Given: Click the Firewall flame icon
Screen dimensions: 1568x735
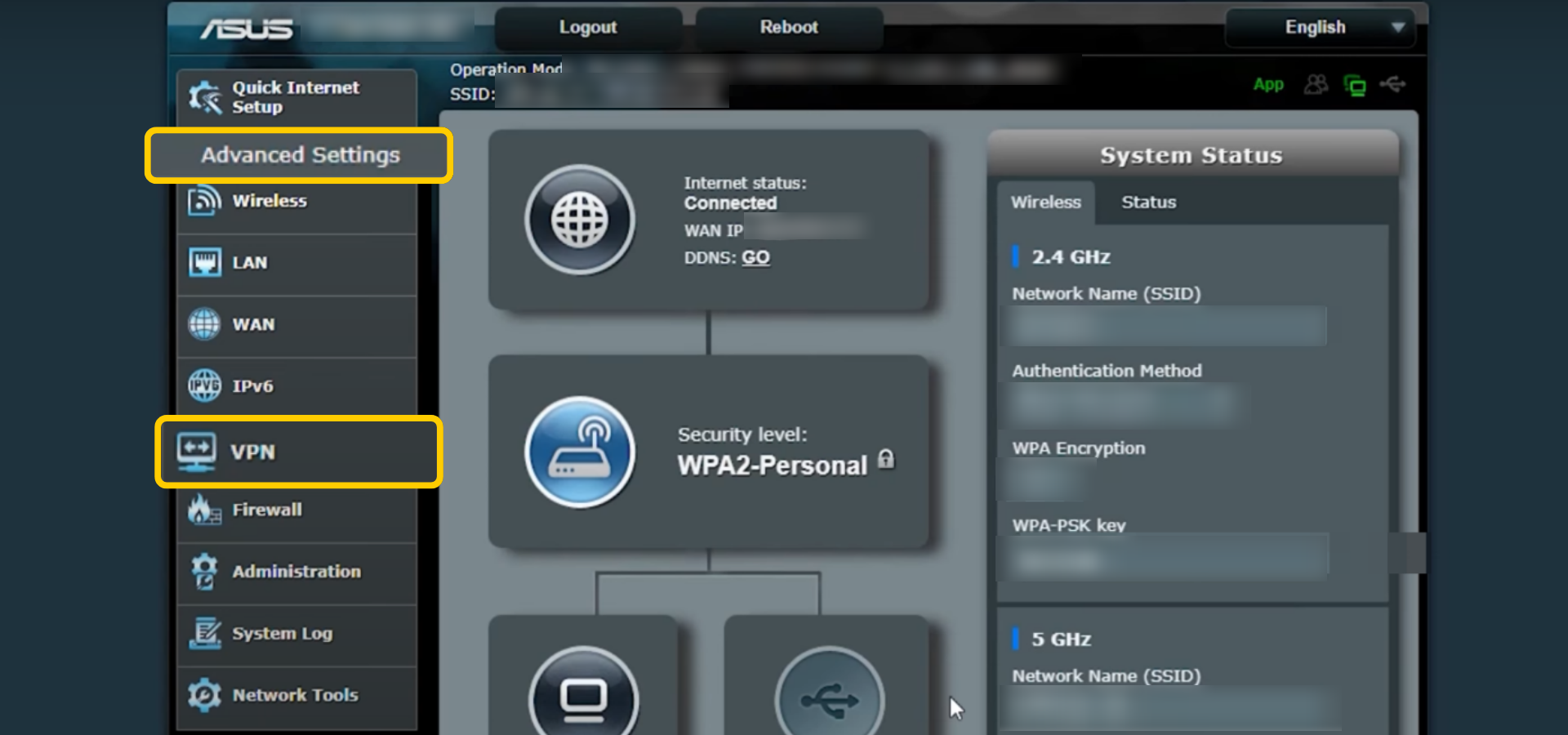Looking at the screenshot, I should point(203,509).
